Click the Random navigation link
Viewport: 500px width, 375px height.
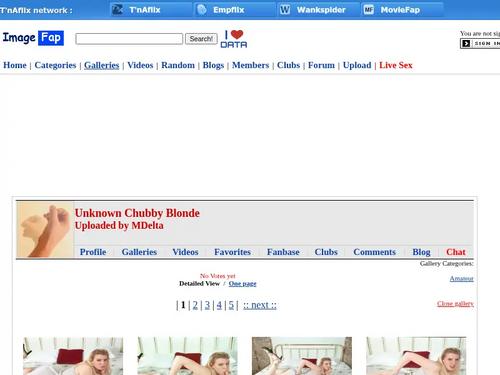178,65
